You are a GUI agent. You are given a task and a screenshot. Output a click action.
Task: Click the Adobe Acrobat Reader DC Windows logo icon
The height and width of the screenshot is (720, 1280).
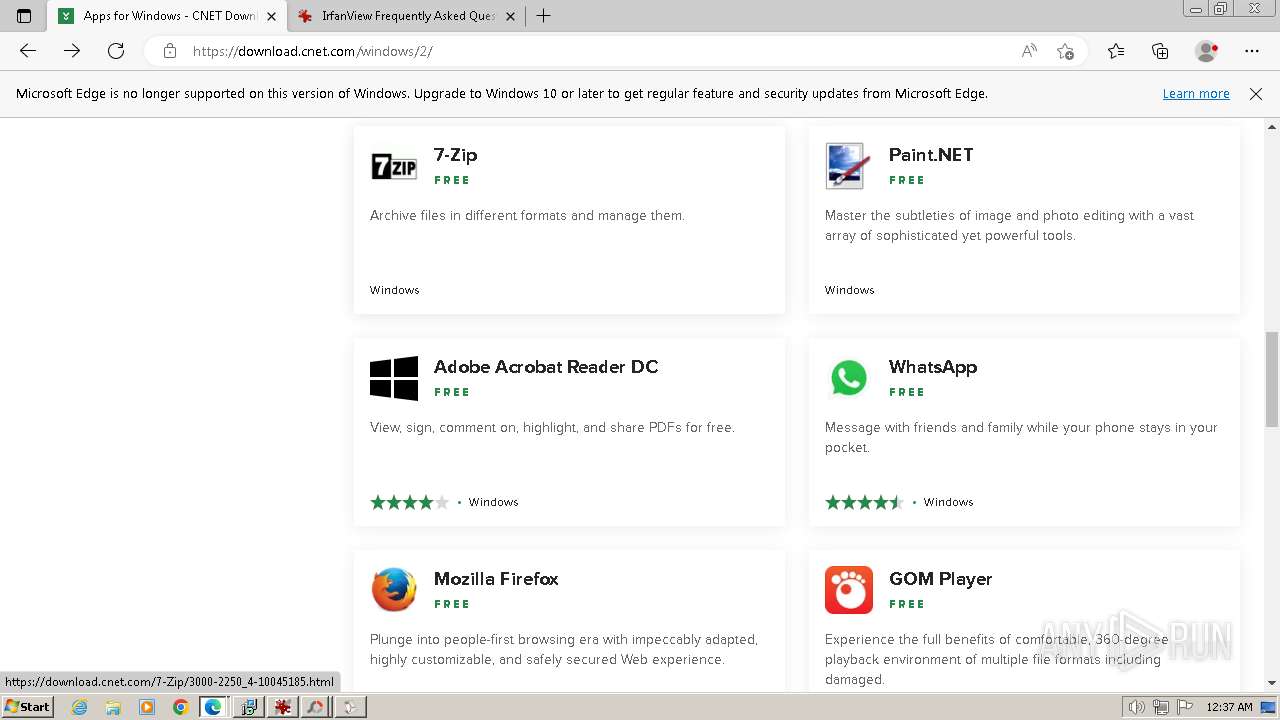[x=394, y=378]
